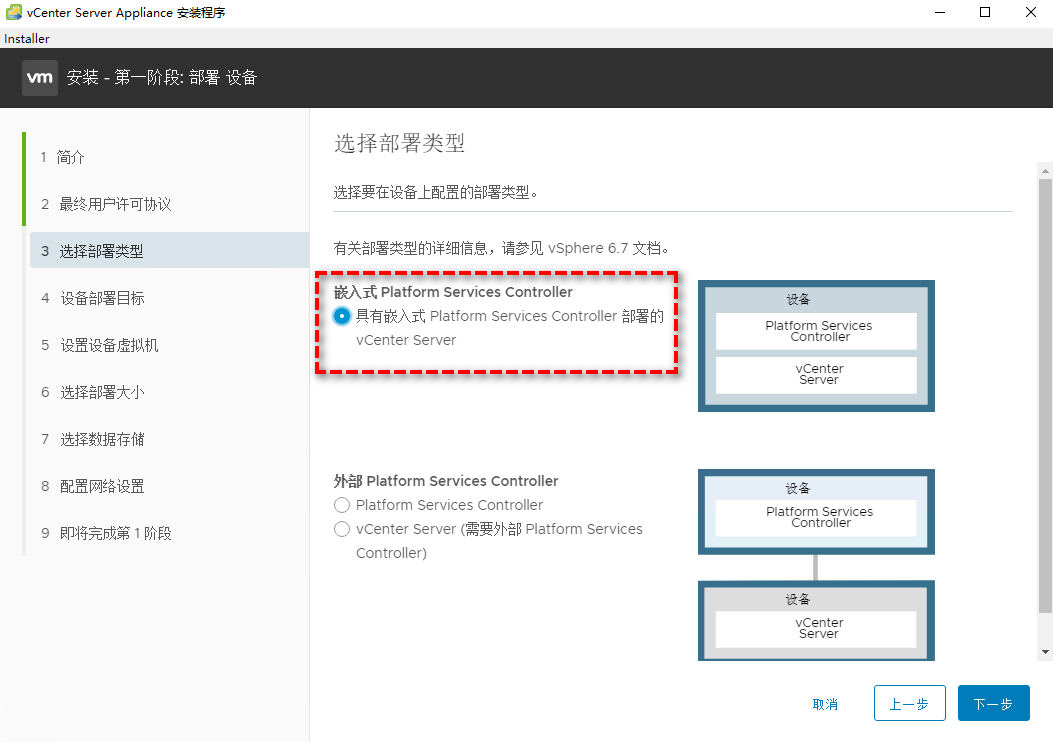Click the scrollbar down arrow

[1045, 651]
